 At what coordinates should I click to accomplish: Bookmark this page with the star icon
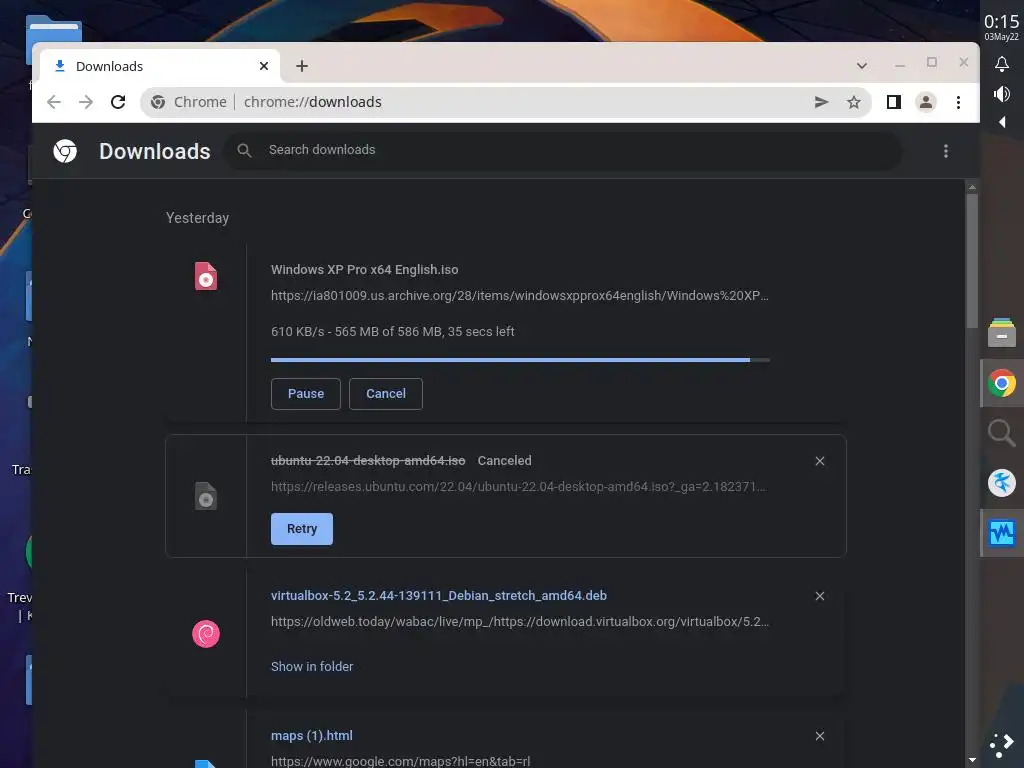tap(854, 102)
